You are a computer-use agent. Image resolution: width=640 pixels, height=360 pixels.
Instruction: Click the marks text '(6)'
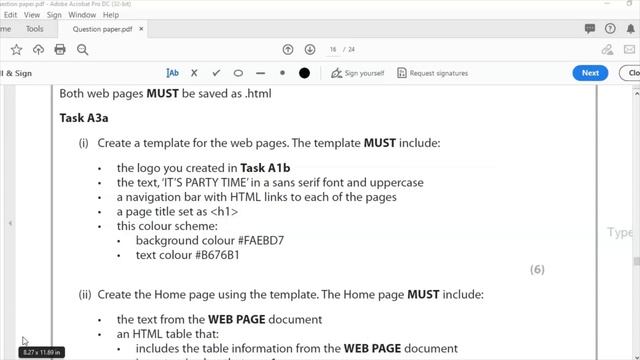pyautogui.click(x=537, y=269)
